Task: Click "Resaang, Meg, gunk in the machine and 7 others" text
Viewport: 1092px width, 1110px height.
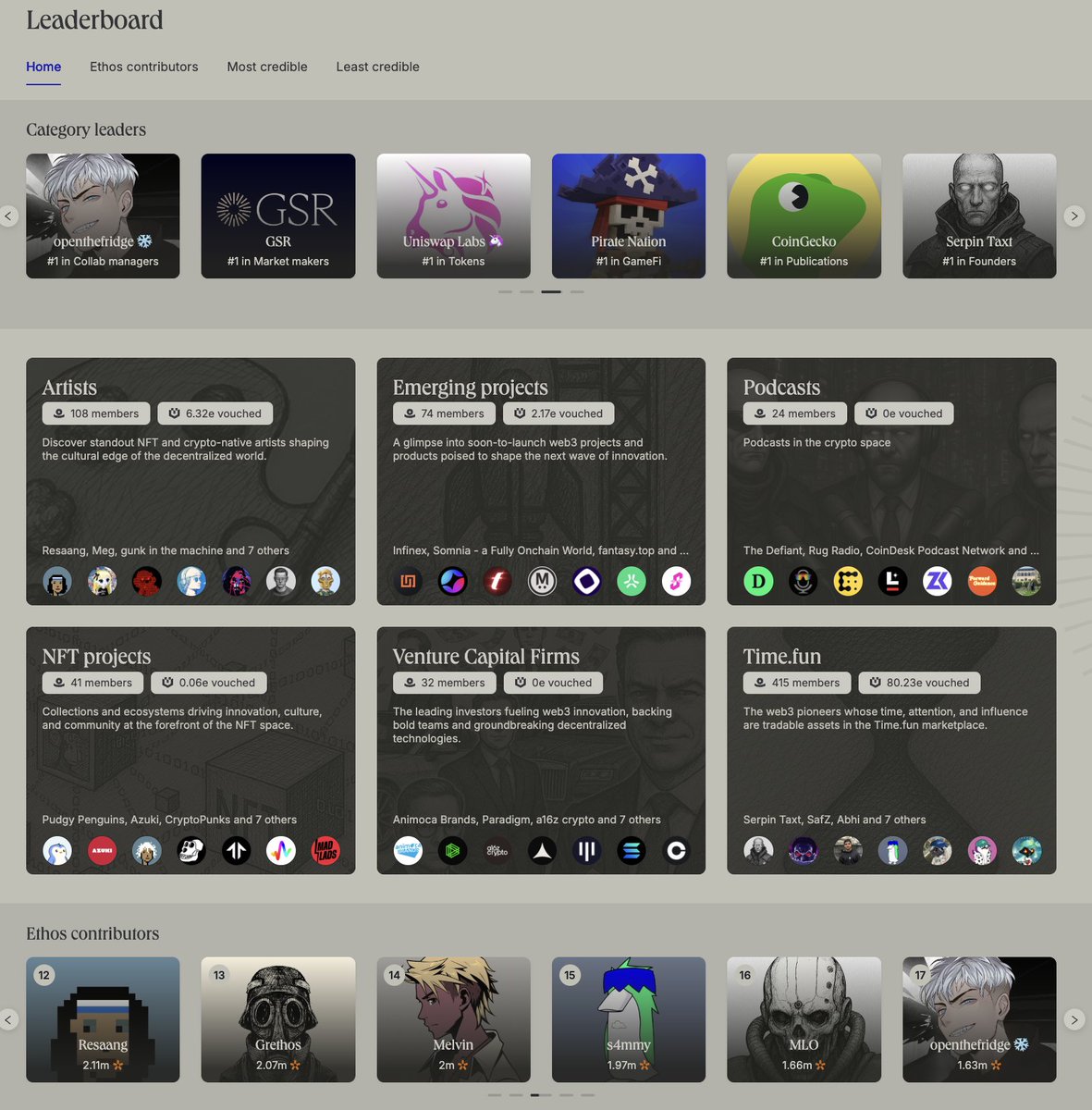Action: [166, 550]
